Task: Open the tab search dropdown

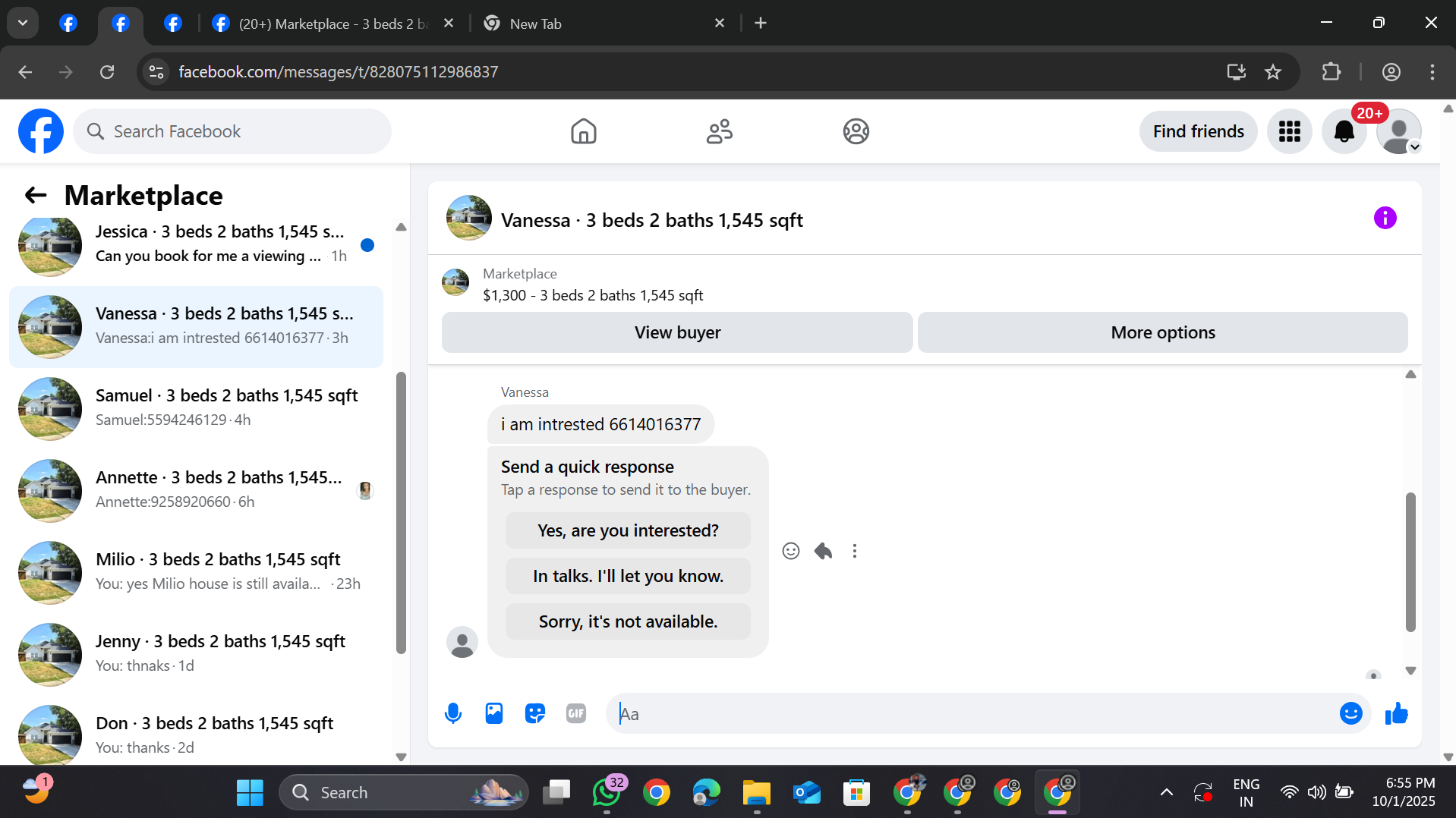Action: pos(23,24)
